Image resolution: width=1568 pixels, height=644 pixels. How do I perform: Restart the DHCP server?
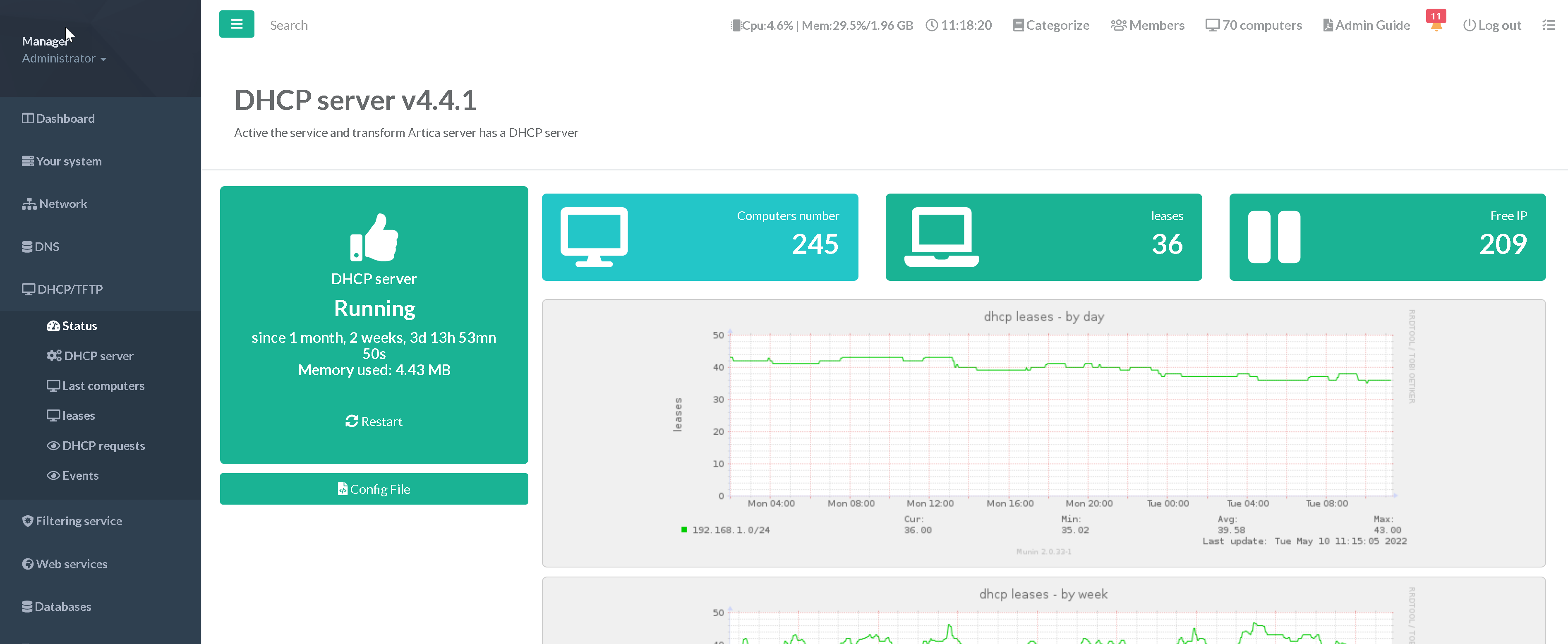(374, 421)
